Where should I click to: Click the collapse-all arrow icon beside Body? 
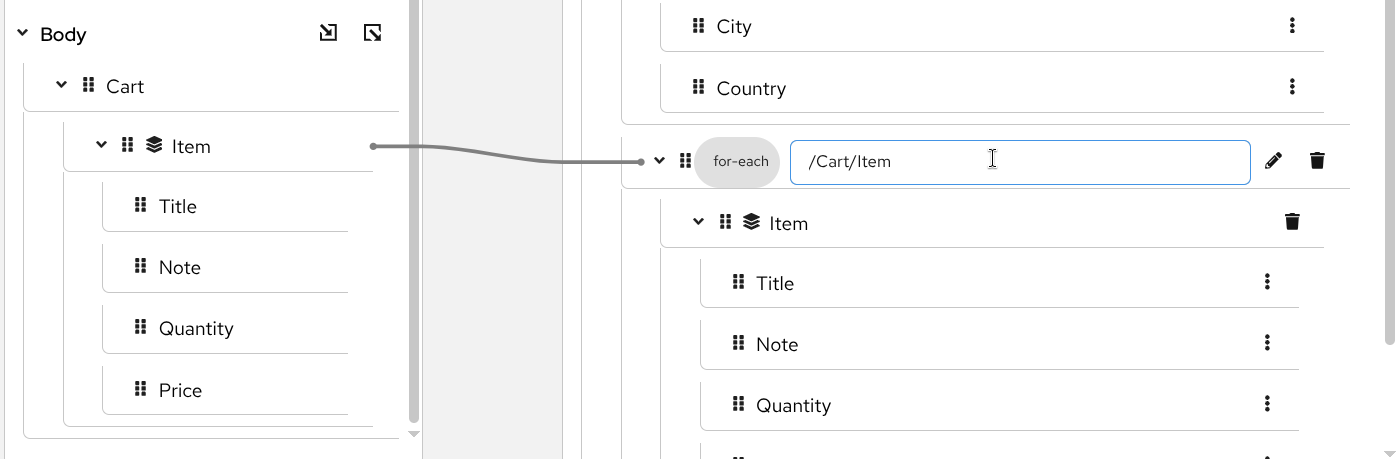point(372,34)
